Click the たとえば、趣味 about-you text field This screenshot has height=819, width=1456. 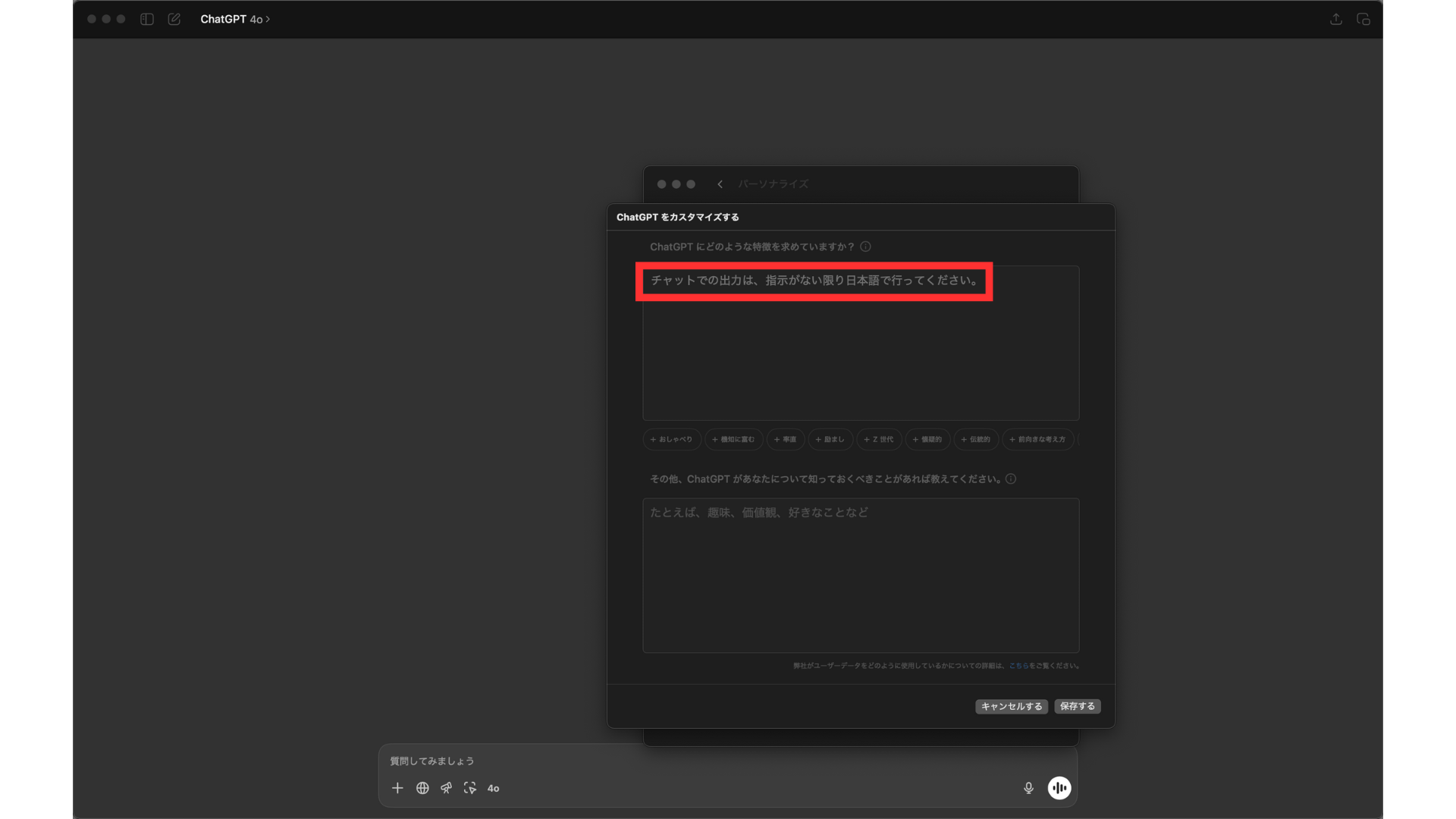click(x=861, y=575)
